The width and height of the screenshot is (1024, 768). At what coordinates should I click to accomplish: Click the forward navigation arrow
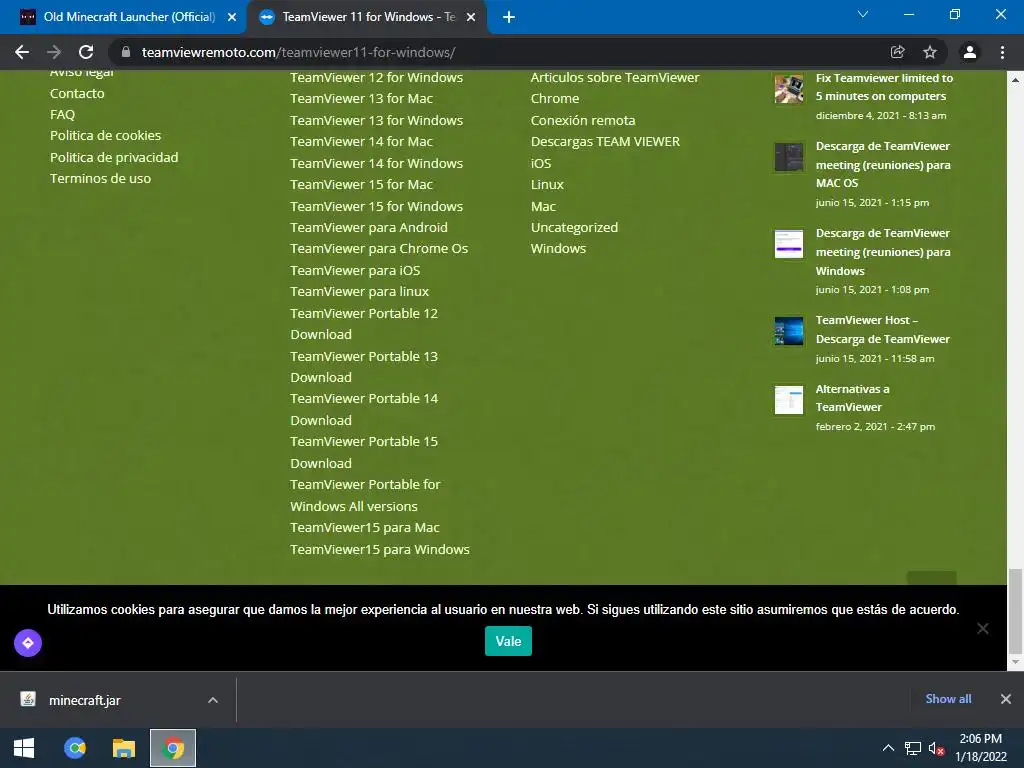[54, 52]
